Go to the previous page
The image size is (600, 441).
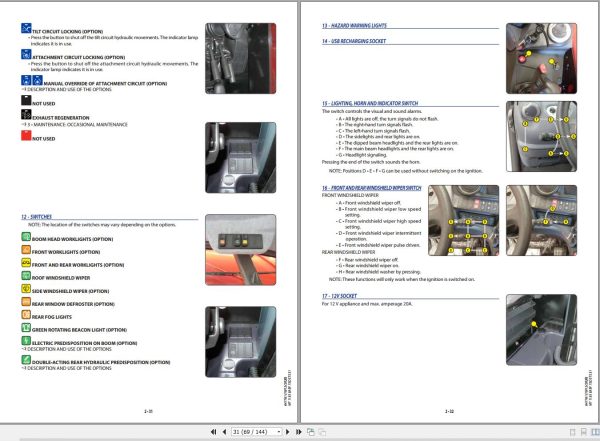[x=224, y=432]
